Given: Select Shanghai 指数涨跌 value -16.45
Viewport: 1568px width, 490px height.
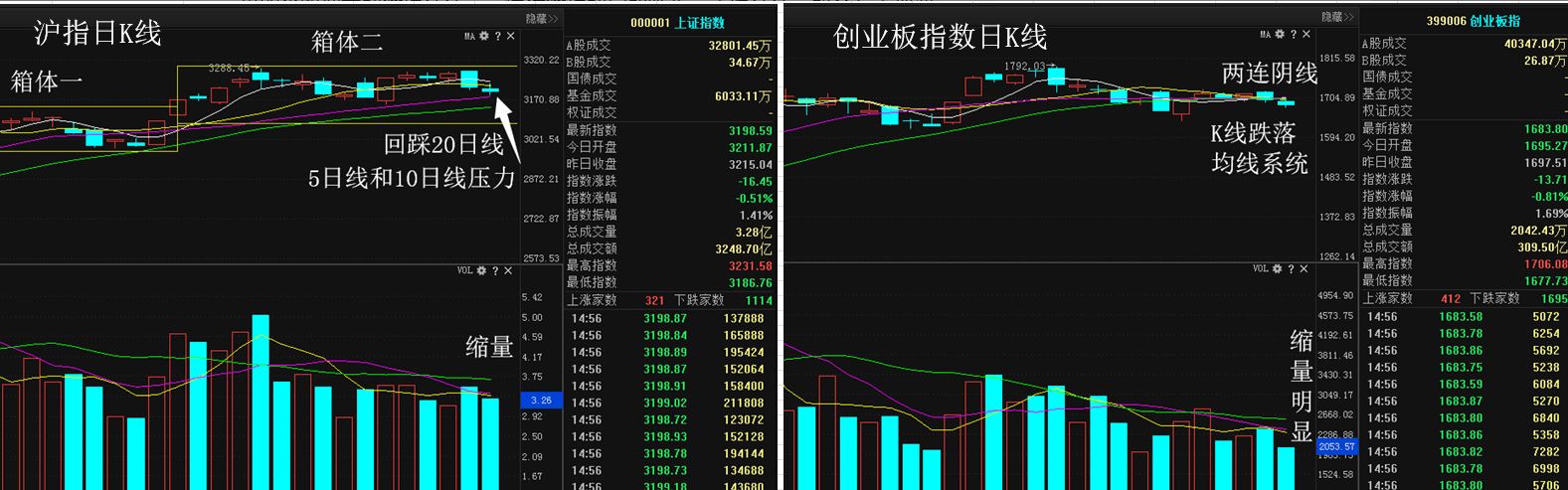Looking at the screenshot, I should (x=755, y=181).
